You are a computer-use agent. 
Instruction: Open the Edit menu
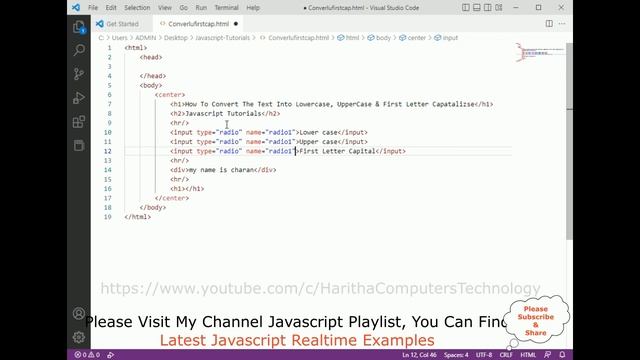pyautogui.click(x=111, y=8)
